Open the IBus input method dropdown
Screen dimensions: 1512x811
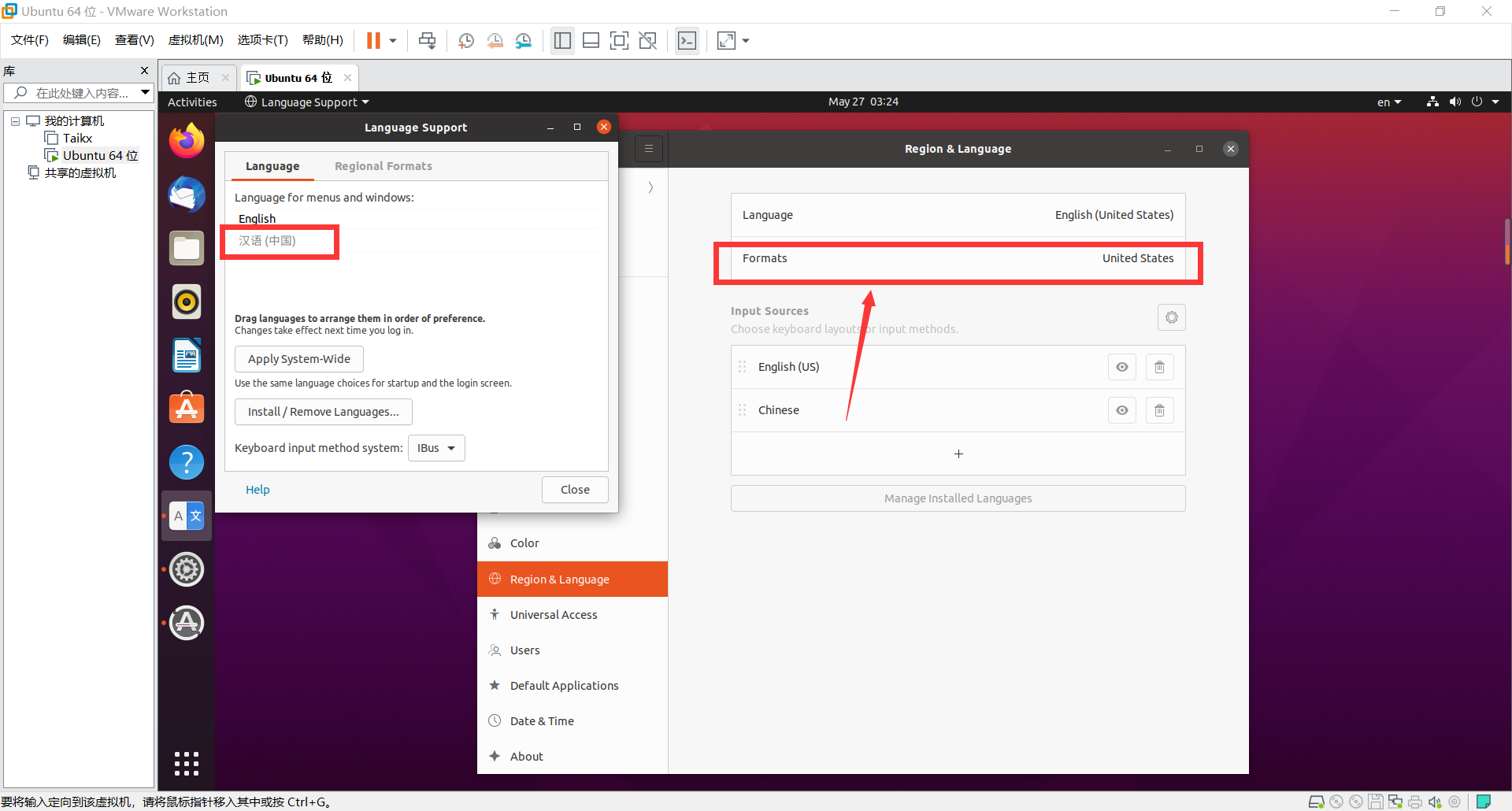[x=435, y=447]
